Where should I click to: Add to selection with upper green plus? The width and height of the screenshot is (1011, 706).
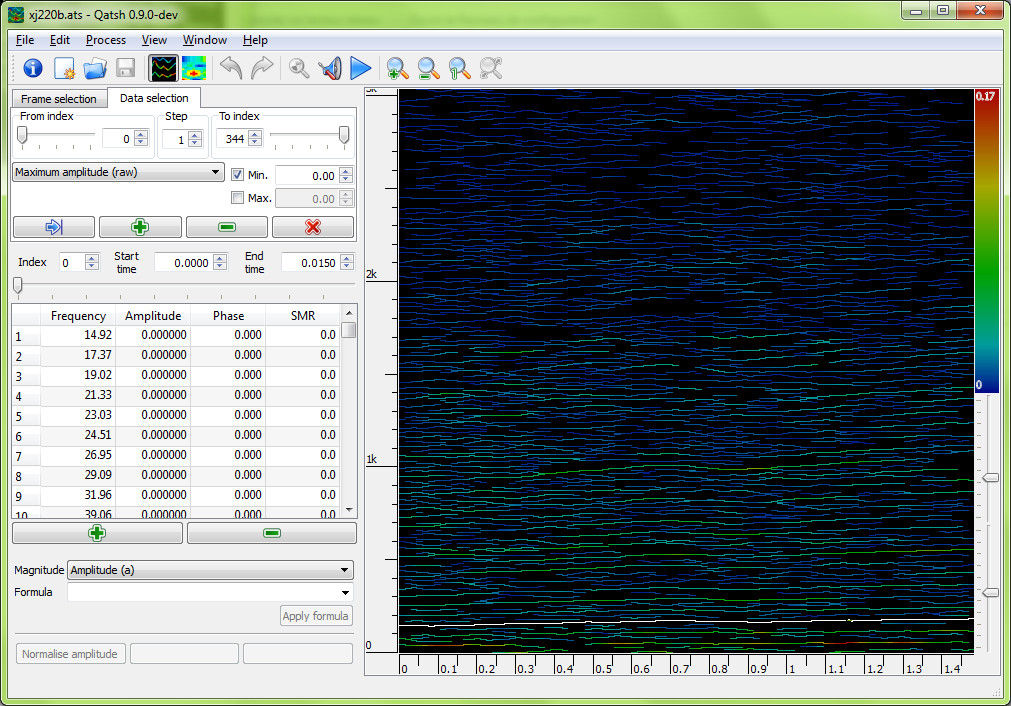point(140,227)
